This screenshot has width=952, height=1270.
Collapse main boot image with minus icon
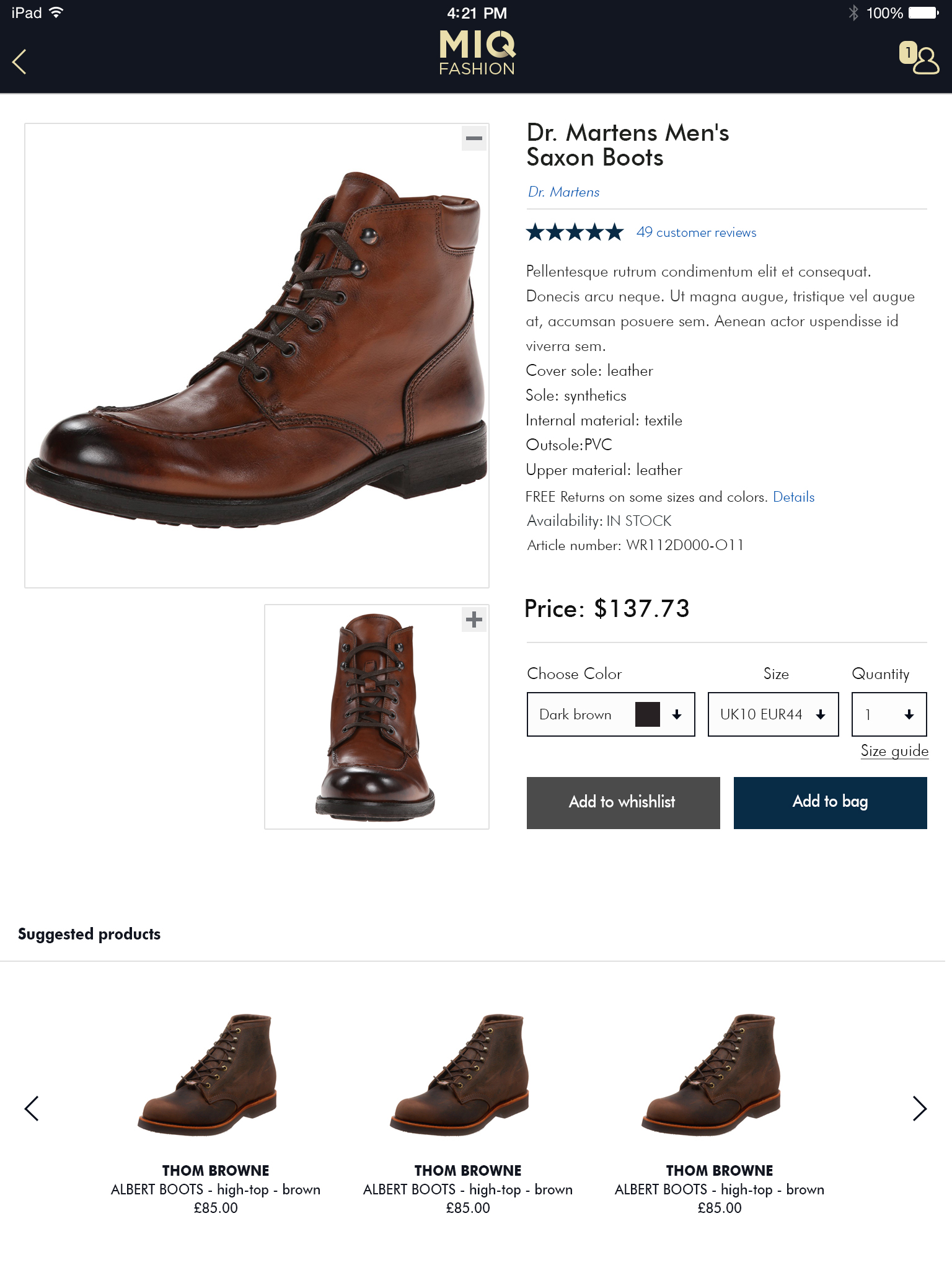(x=474, y=138)
